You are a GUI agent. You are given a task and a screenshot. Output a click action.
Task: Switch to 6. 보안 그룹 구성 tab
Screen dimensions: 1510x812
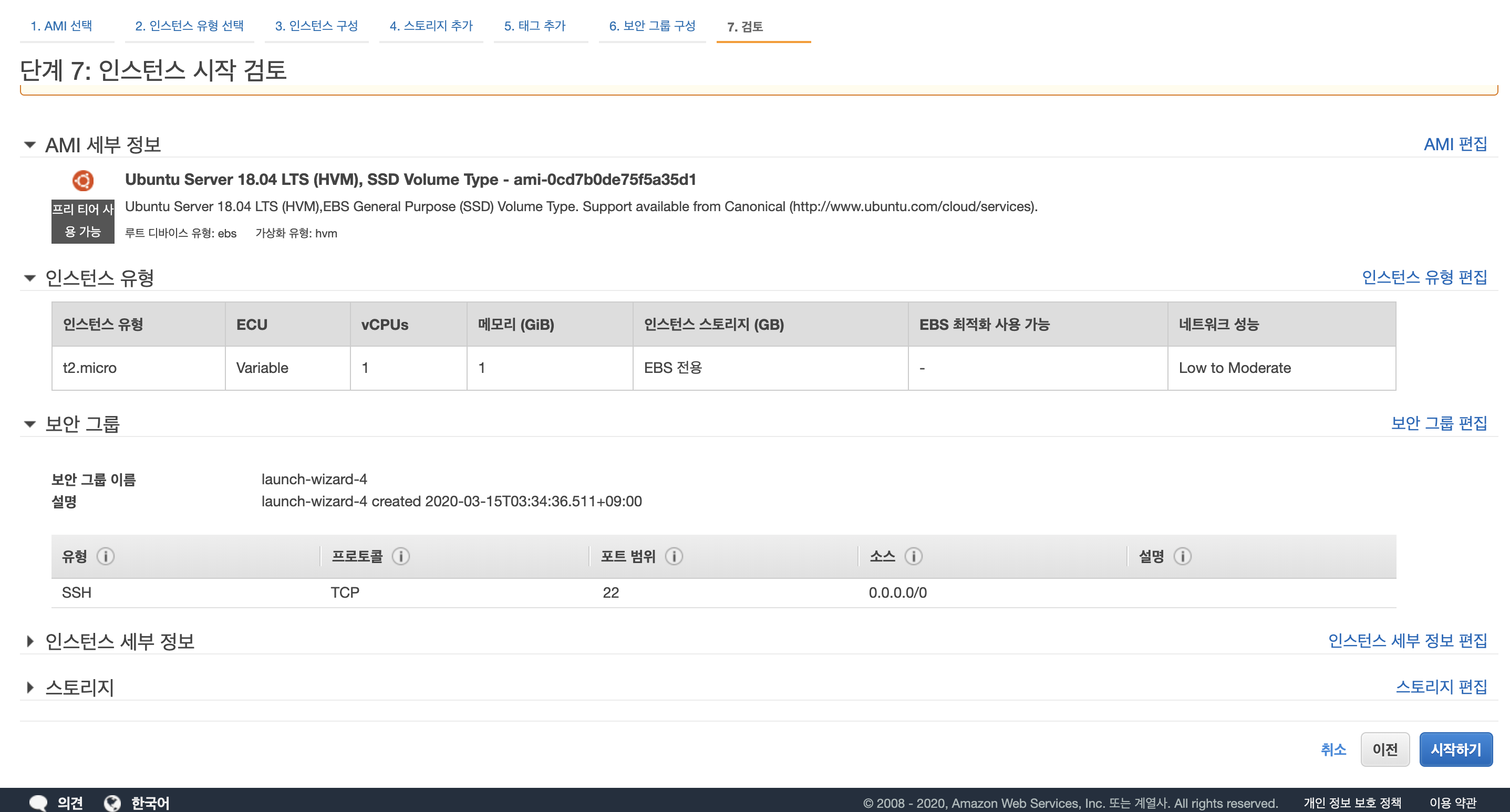point(652,26)
